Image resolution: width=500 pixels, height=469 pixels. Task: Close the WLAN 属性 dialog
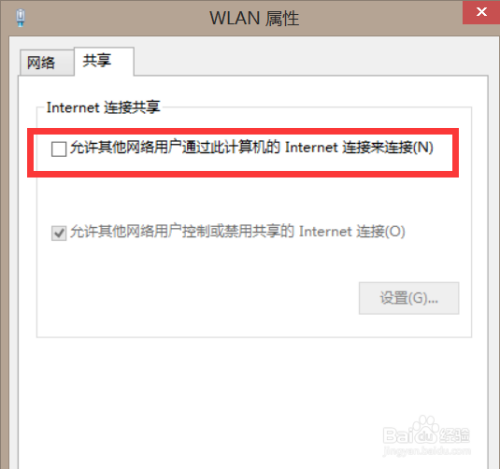click(481, 12)
